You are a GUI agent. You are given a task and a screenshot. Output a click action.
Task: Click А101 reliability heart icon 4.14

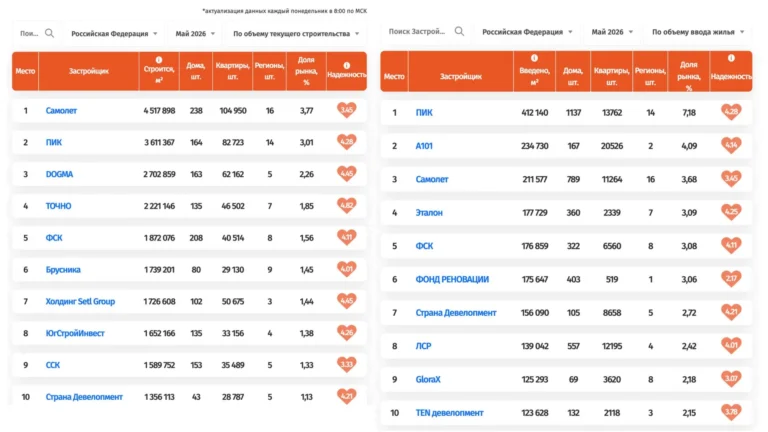click(x=731, y=145)
